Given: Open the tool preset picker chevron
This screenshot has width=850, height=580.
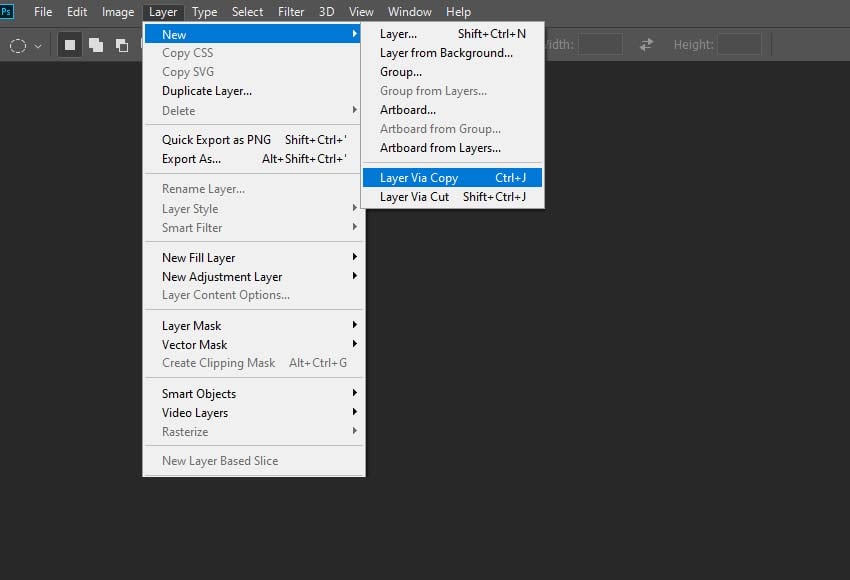Looking at the screenshot, I should tap(38, 46).
